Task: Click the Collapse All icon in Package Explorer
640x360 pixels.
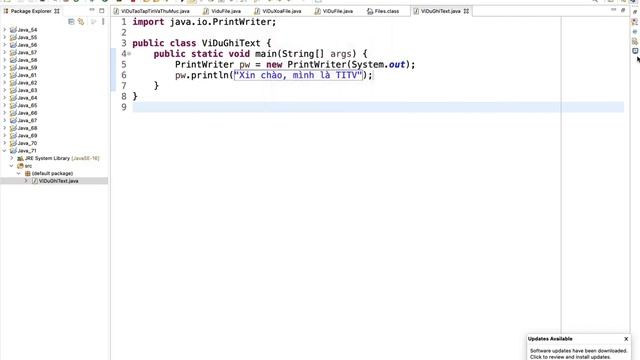Action: click(71, 22)
